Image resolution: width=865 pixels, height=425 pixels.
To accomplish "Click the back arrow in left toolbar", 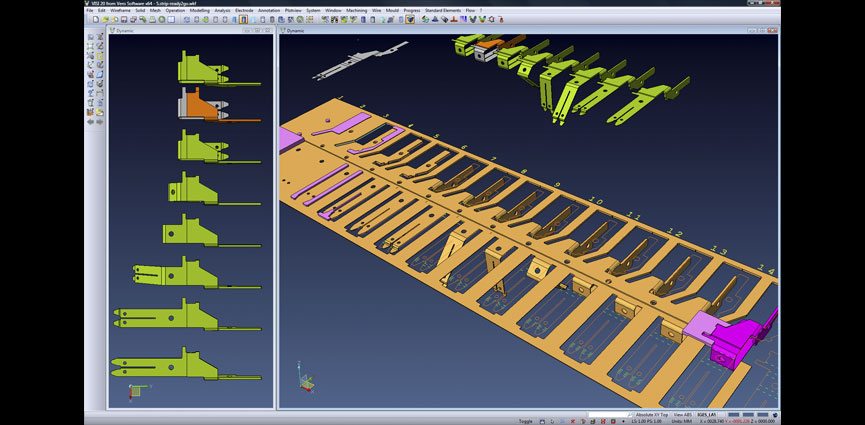I will [90, 122].
